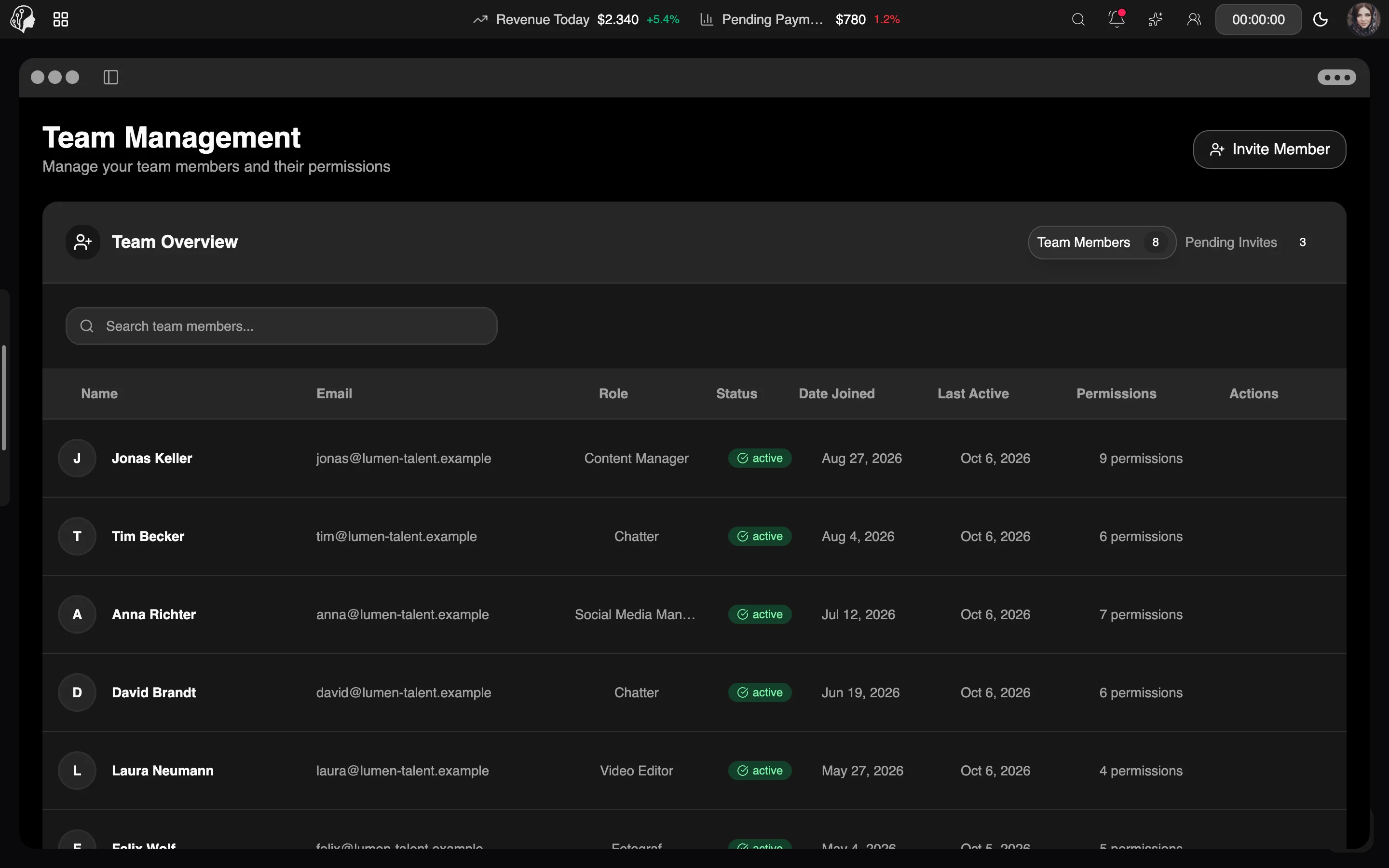Image resolution: width=1389 pixels, height=868 pixels.
Task: Click the Status column header
Action: [736, 394]
